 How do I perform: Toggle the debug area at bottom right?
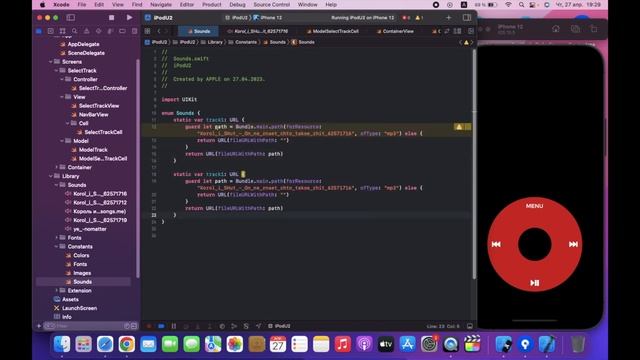pyautogui.click(x=470, y=326)
